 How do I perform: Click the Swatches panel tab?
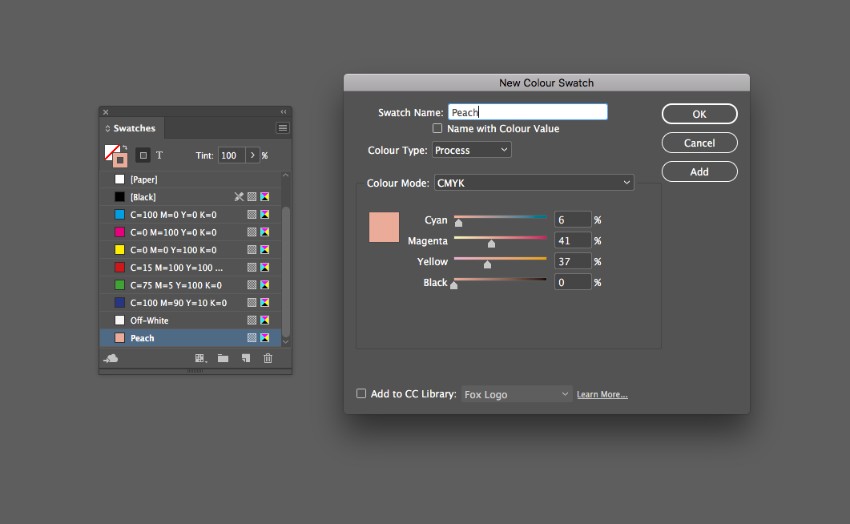click(134, 128)
